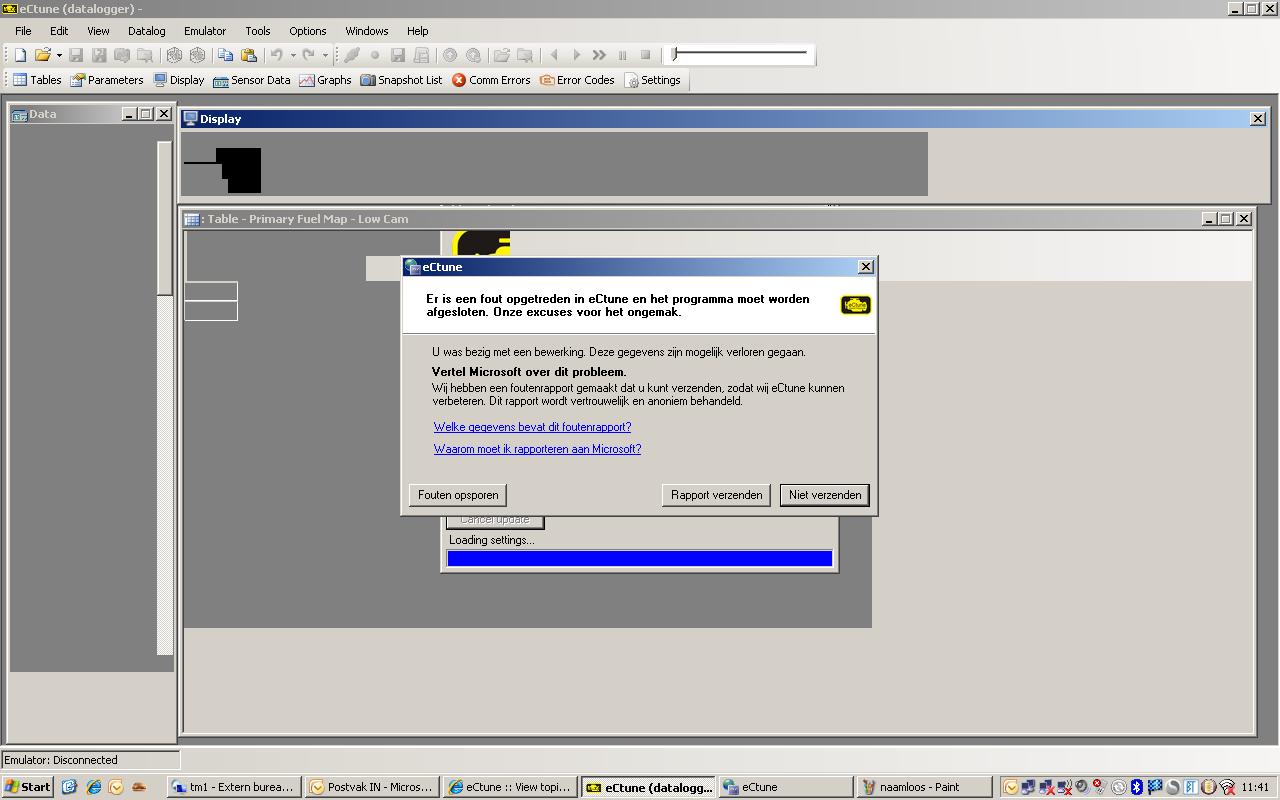Switch to 'eCtune :: View topi...' taskbar item
The image size is (1280, 800).
point(509,787)
